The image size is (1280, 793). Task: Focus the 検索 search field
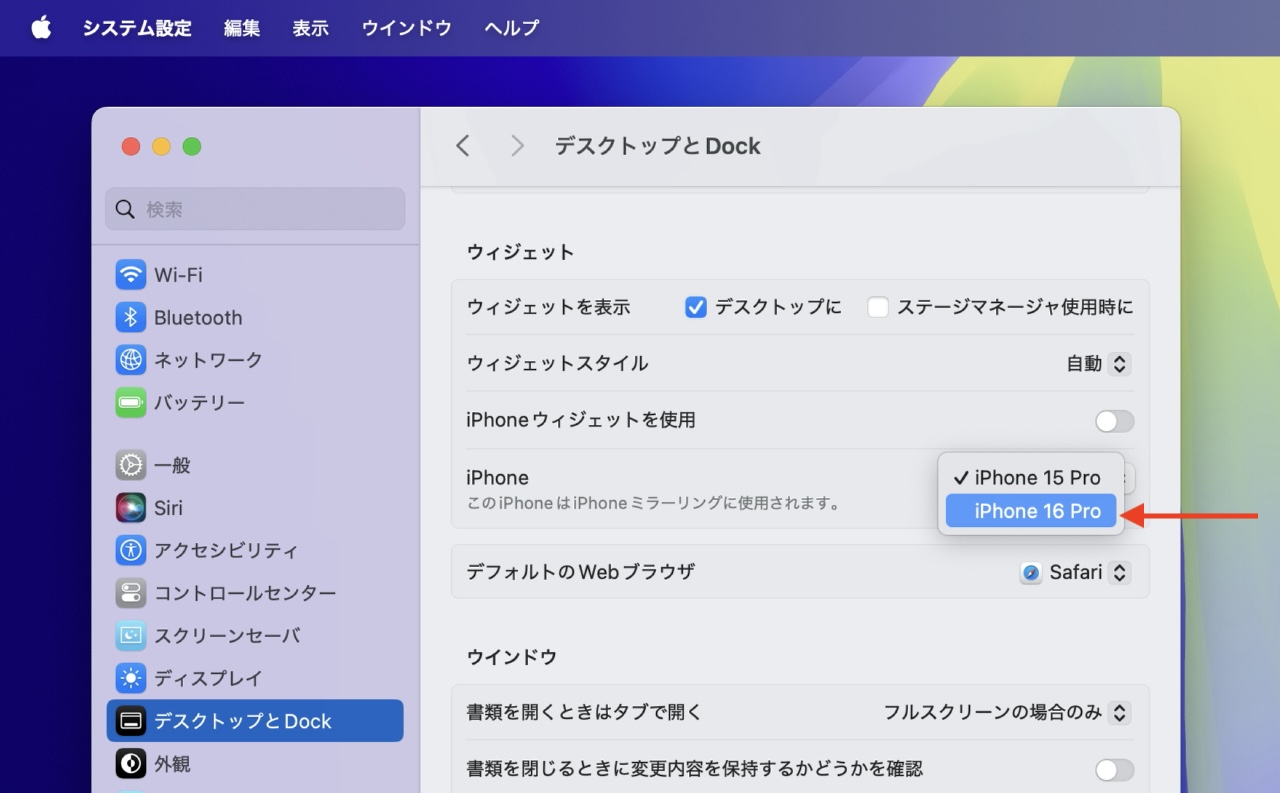pyautogui.click(x=255, y=209)
